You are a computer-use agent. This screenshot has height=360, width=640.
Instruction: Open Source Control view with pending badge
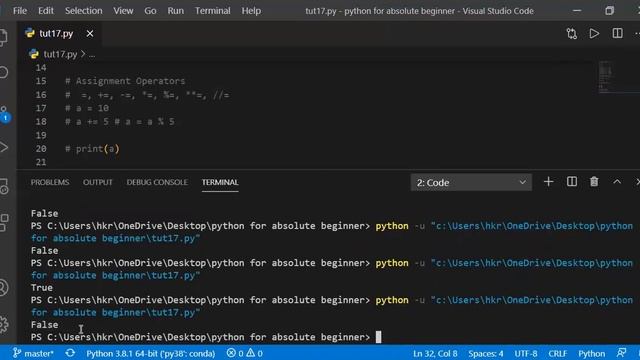(x=4, y=114)
